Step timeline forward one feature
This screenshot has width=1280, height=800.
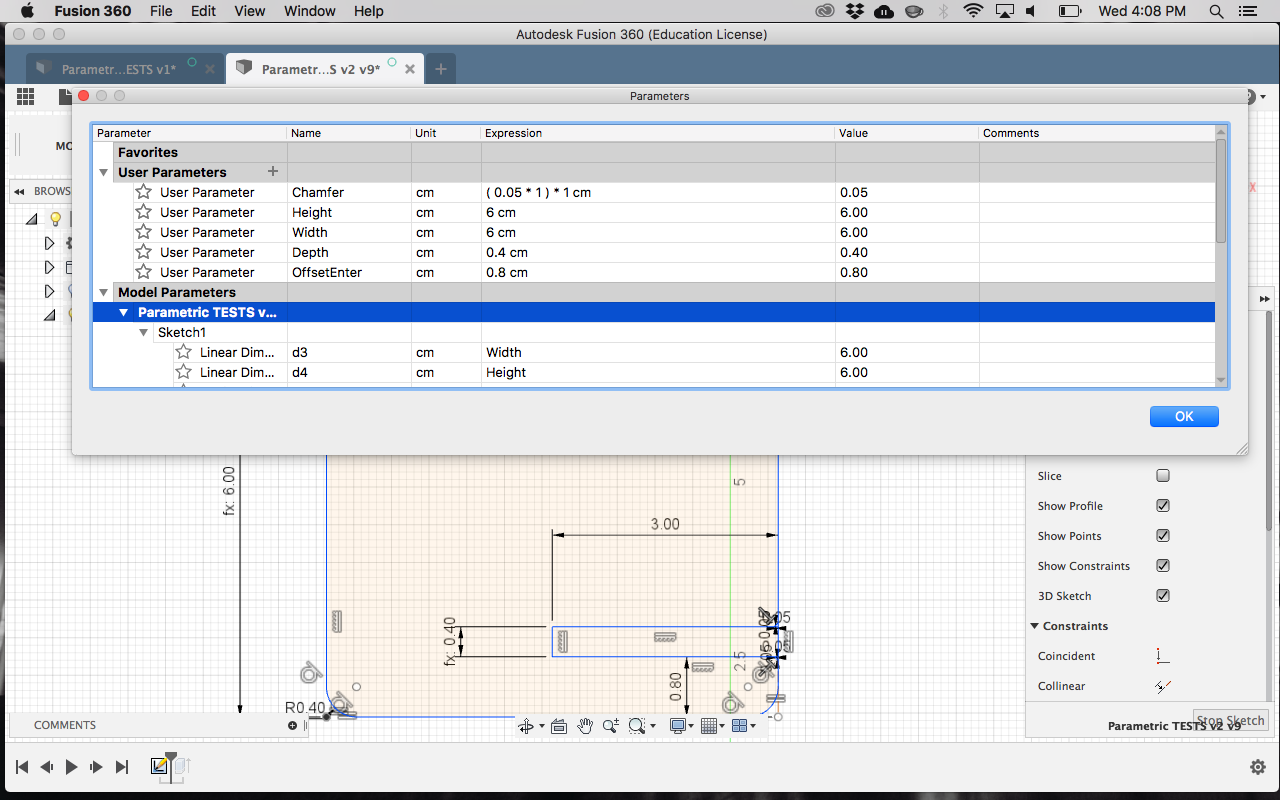[x=96, y=767]
